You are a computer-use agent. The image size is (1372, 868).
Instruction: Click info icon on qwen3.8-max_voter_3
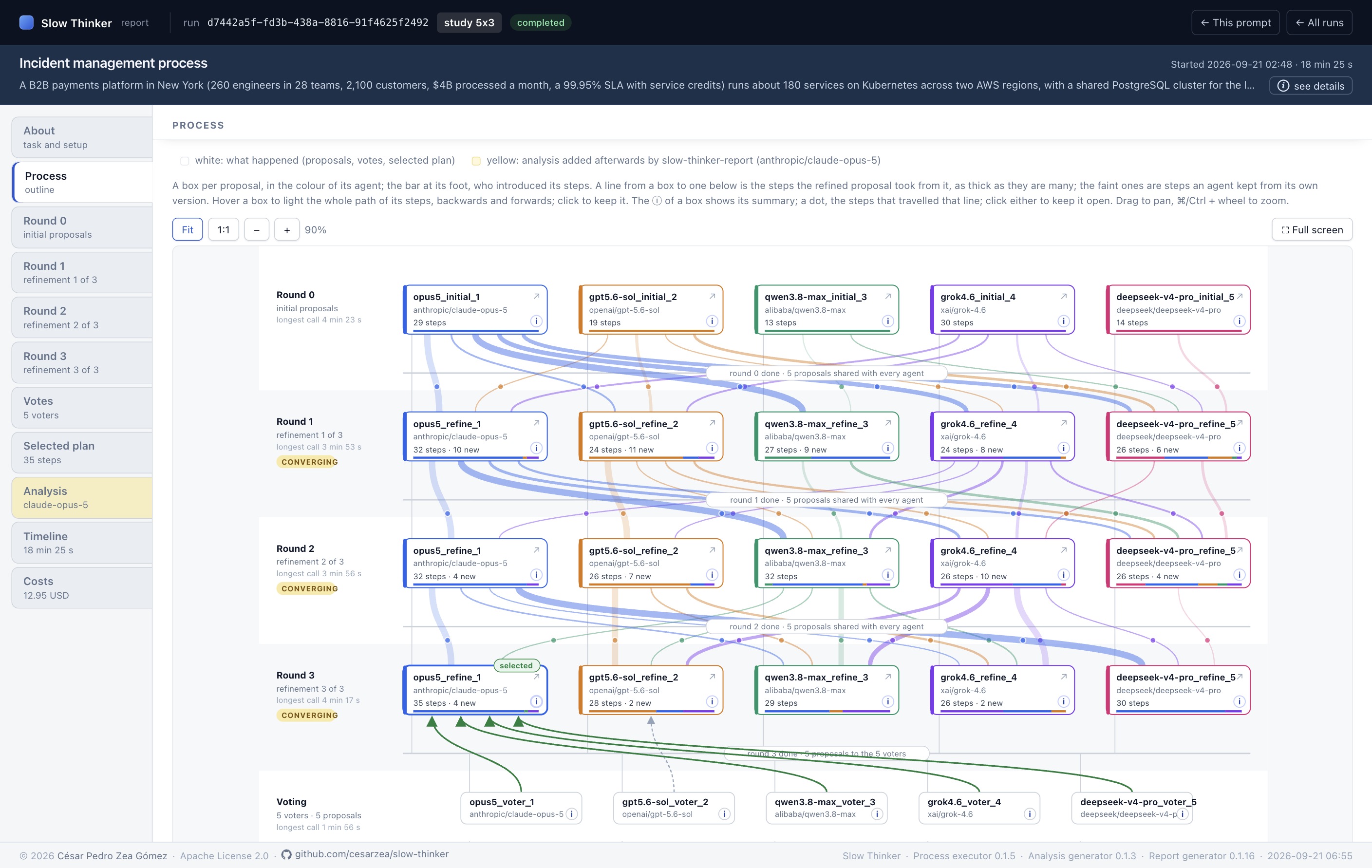[x=877, y=814]
